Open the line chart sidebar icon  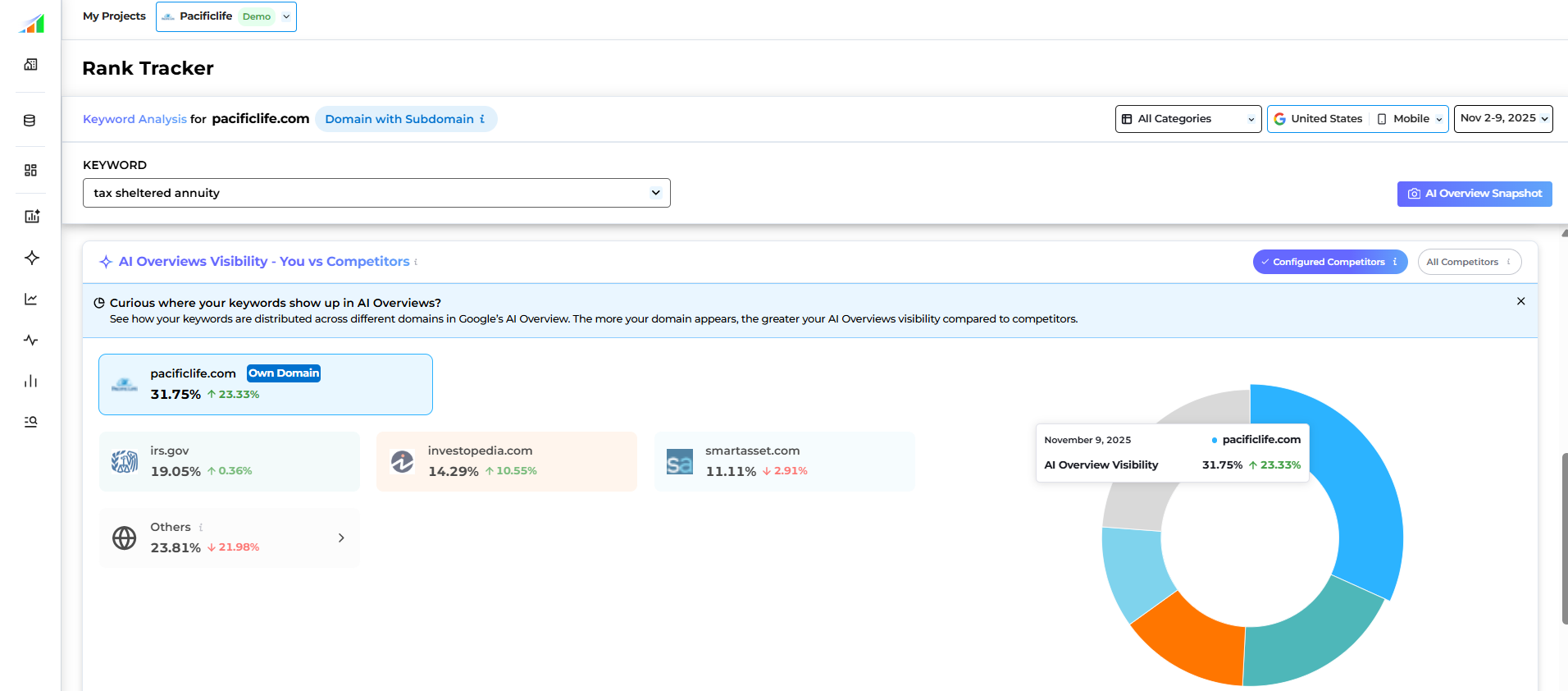pyautogui.click(x=31, y=299)
